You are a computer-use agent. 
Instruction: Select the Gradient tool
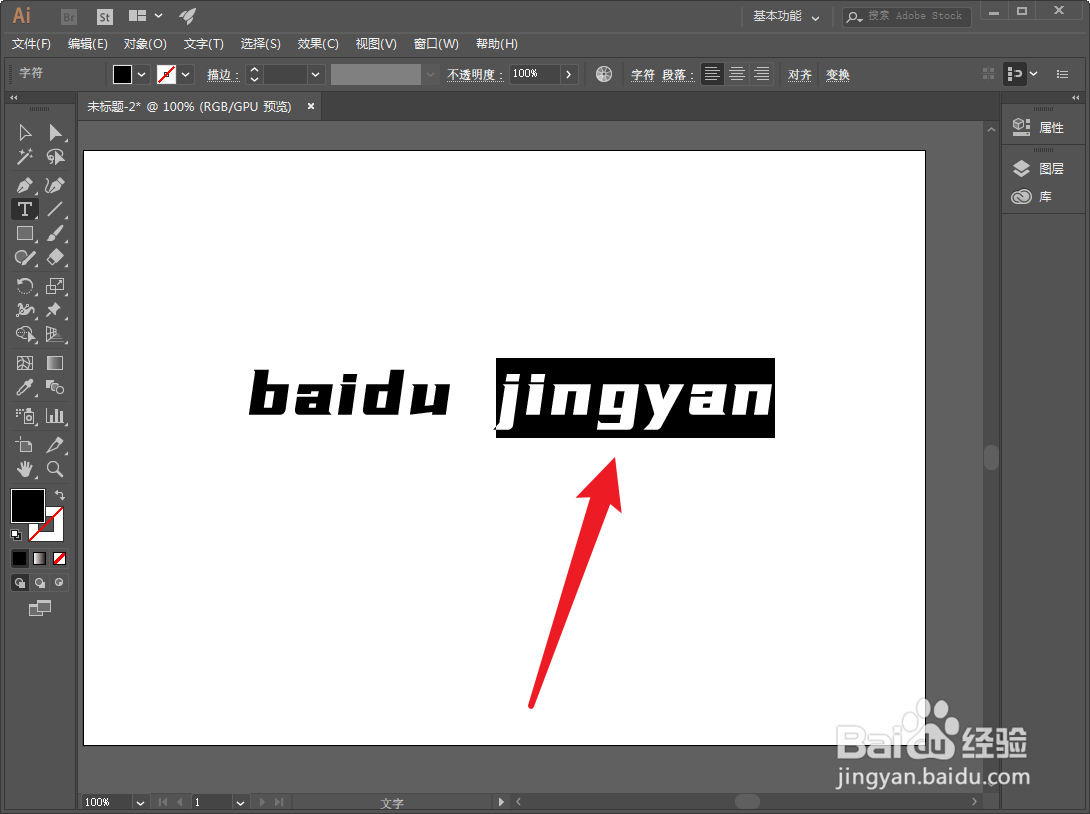pyautogui.click(x=55, y=363)
